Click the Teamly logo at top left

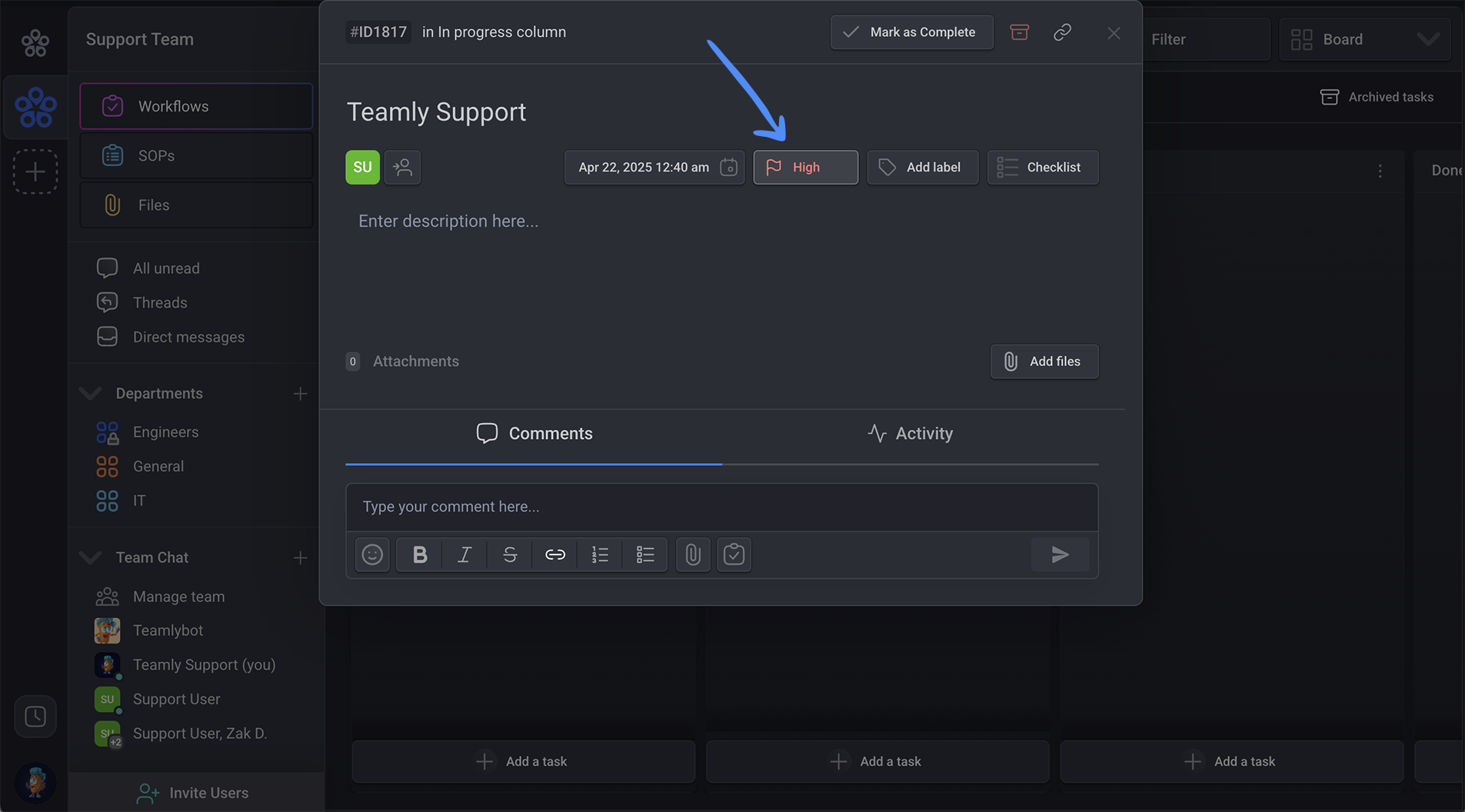[x=35, y=42]
